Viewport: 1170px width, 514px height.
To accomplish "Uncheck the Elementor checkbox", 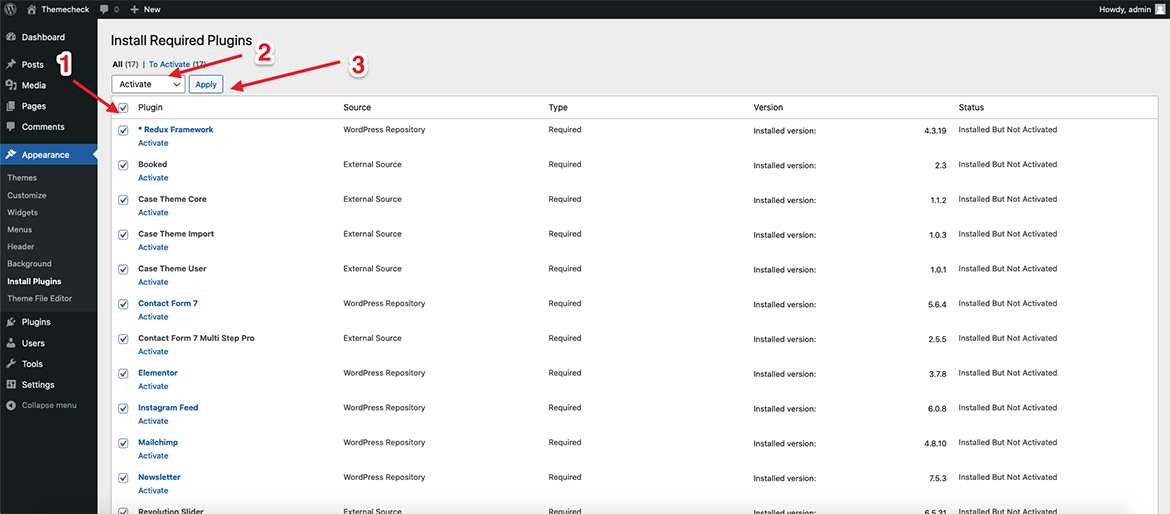I will (124, 374).
